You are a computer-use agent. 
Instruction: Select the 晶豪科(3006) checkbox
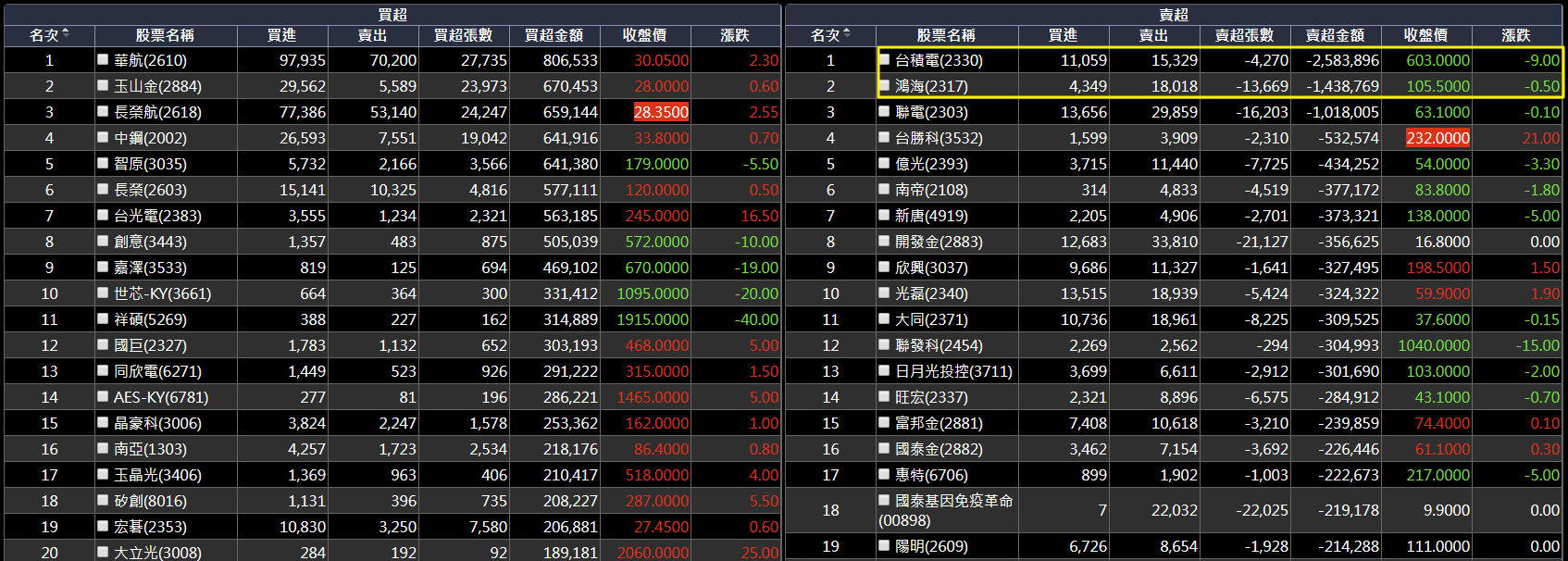point(103,422)
